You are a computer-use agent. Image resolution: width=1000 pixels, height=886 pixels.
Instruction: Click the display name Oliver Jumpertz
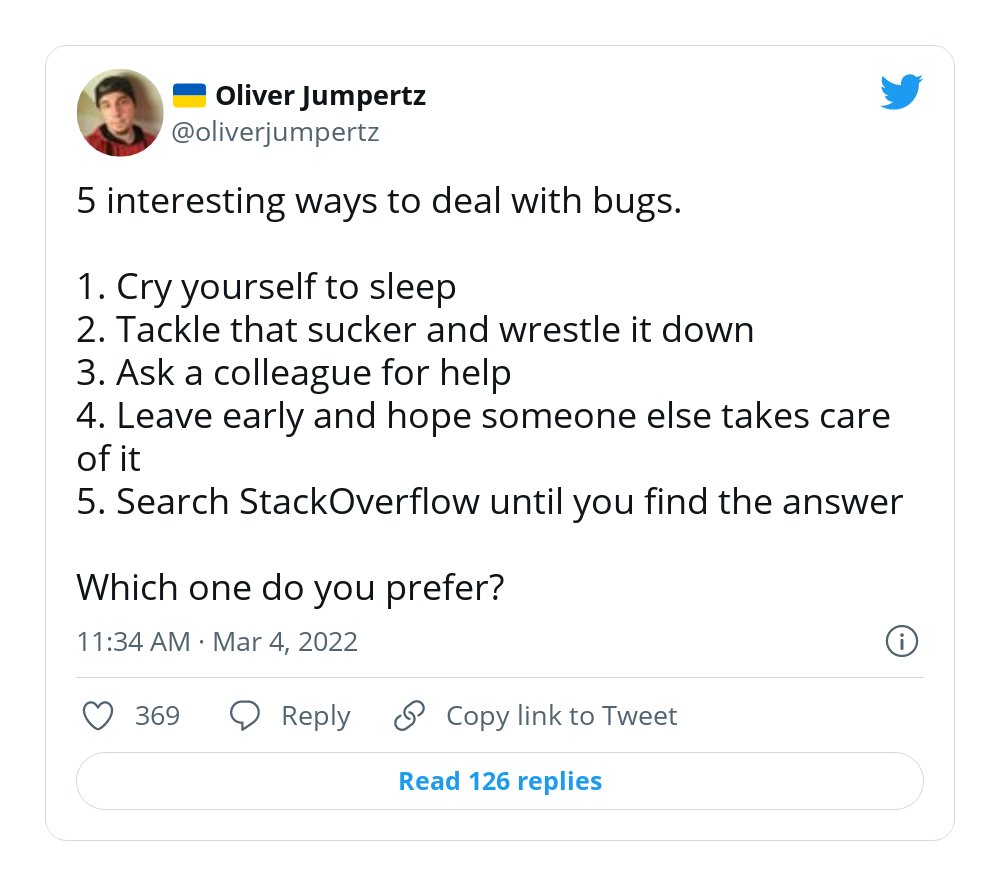pos(321,95)
